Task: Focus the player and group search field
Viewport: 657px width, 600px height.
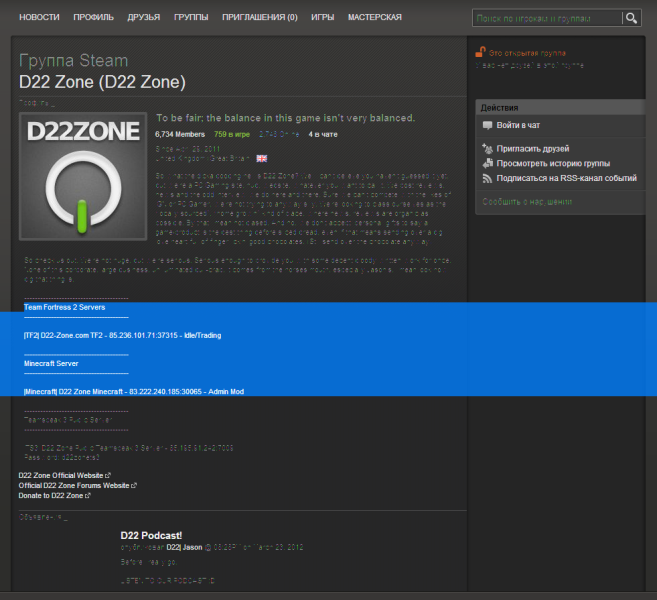Action: click(547, 18)
